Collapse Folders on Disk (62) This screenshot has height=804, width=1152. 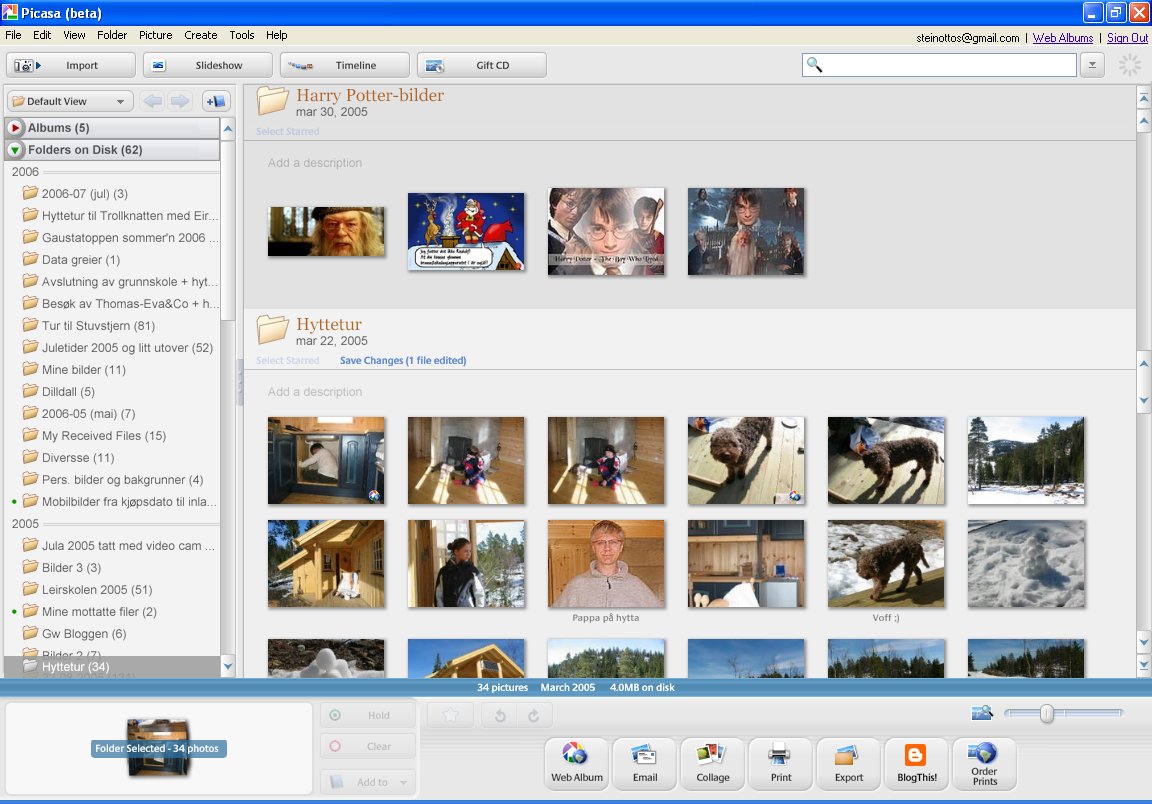(x=15, y=150)
